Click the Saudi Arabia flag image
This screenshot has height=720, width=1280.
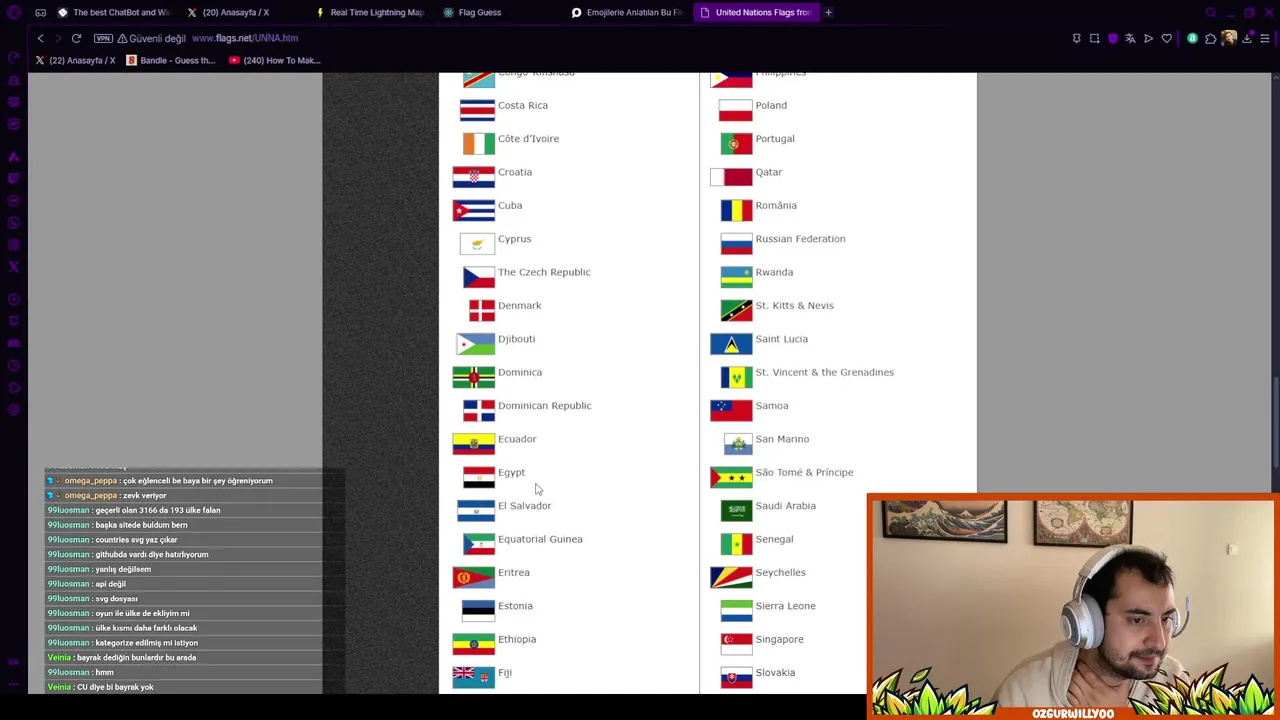point(736,510)
